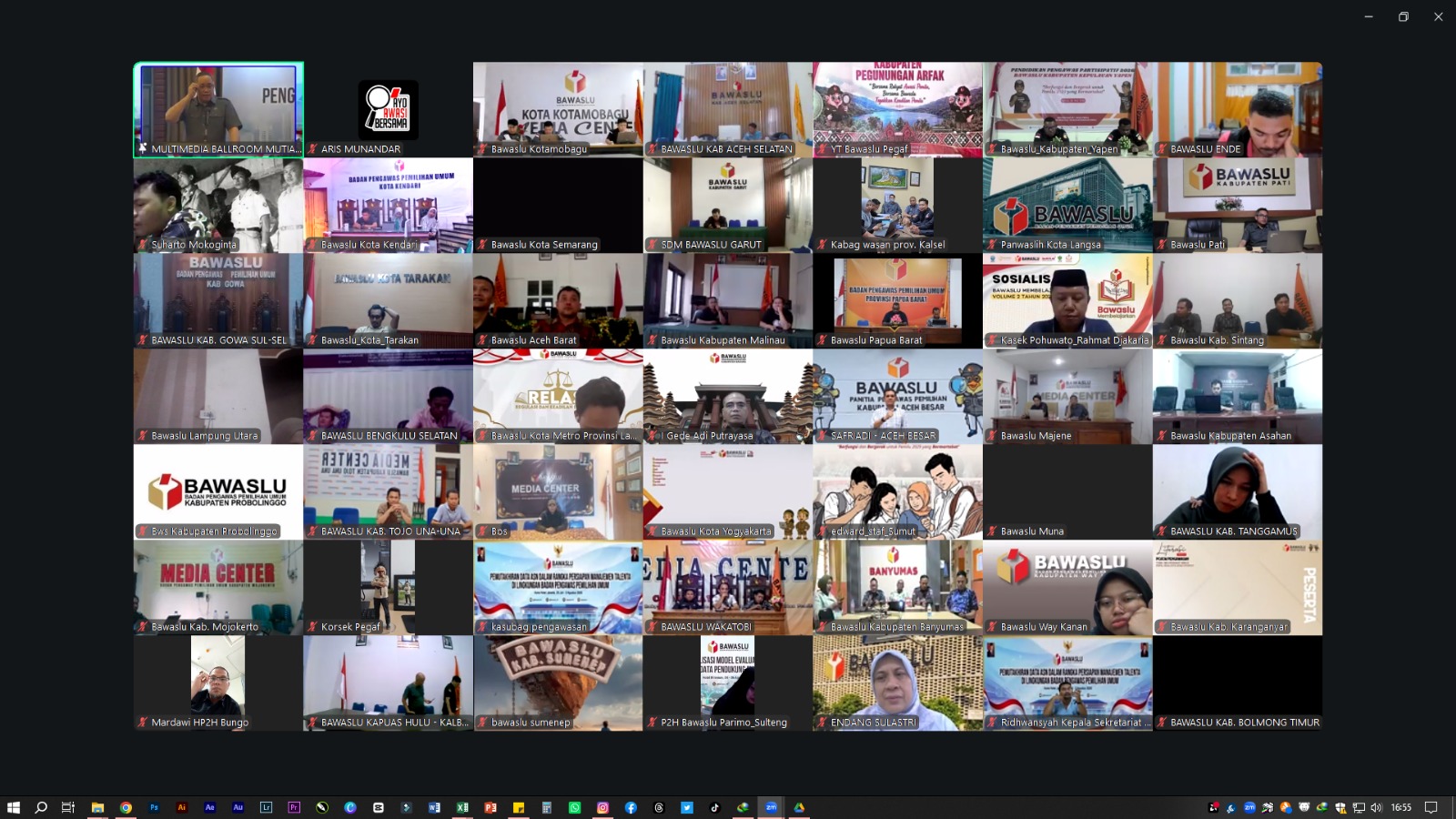Click the 'Bawaslu Aceh Barat' name label

tap(534, 340)
